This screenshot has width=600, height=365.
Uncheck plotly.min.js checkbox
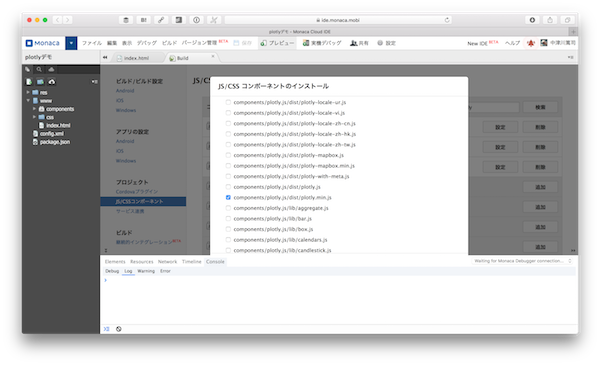pos(228,197)
